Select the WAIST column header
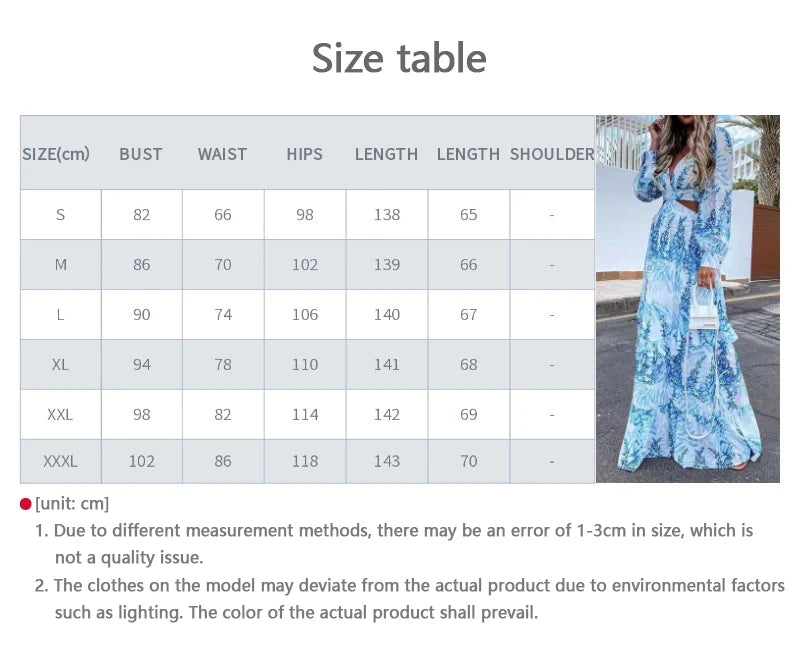This screenshot has width=800, height=647. click(x=222, y=154)
